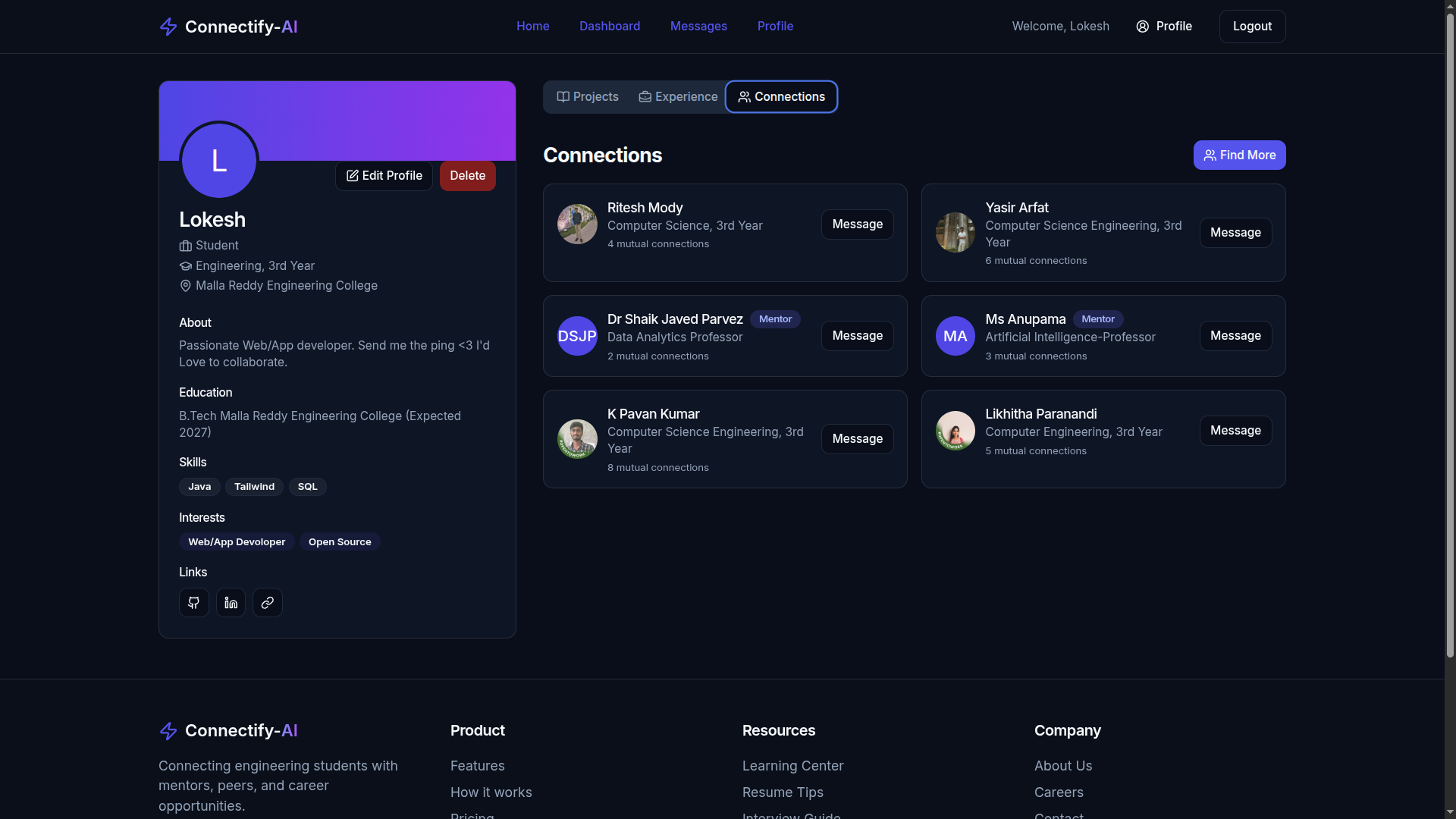Viewport: 1456px width, 819px height.
Task: Click the Edit Profile button
Action: pyautogui.click(x=383, y=175)
